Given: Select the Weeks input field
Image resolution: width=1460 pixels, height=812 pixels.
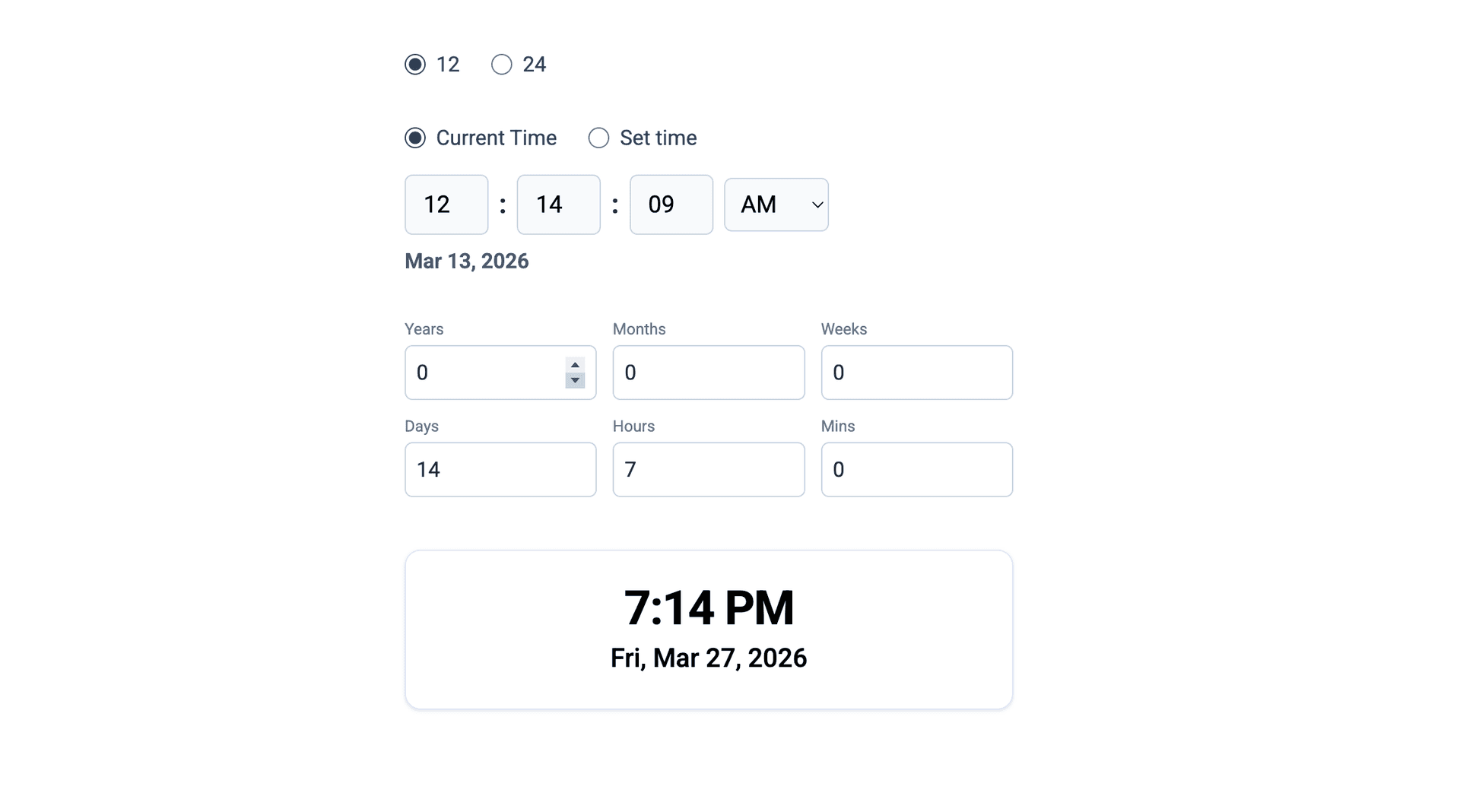Looking at the screenshot, I should (x=916, y=373).
